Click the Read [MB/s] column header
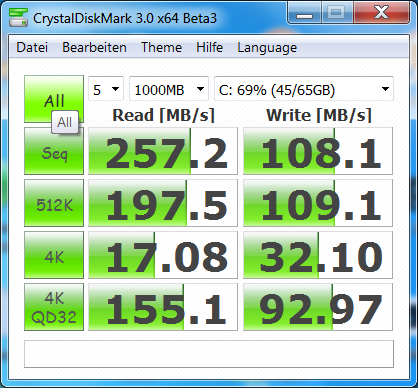418x388 pixels. click(163, 115)
